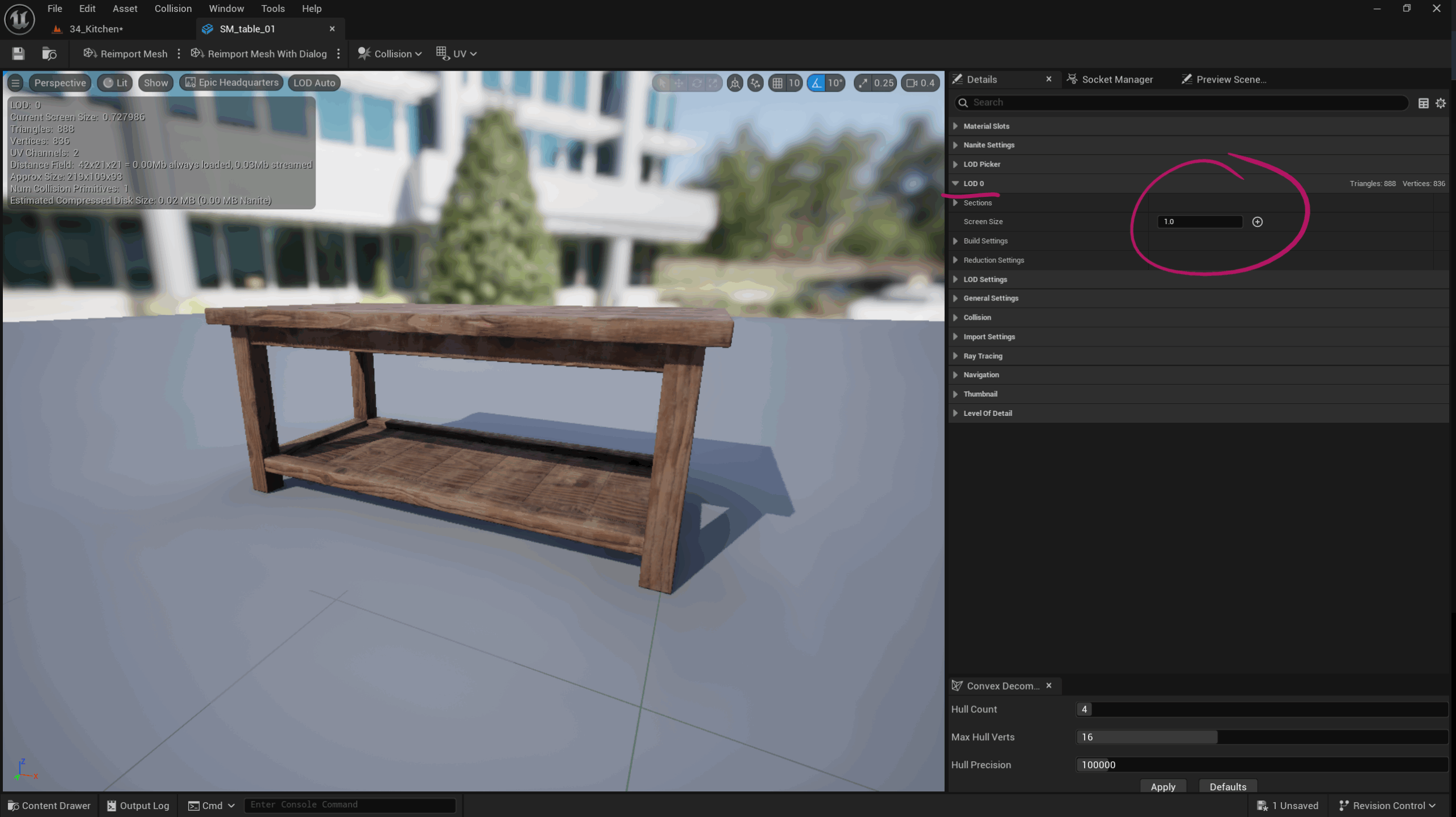Viewport: 1456px width, 817px height.
Task: Open the Perspective view mode menu
Action: tap(60, 83)
